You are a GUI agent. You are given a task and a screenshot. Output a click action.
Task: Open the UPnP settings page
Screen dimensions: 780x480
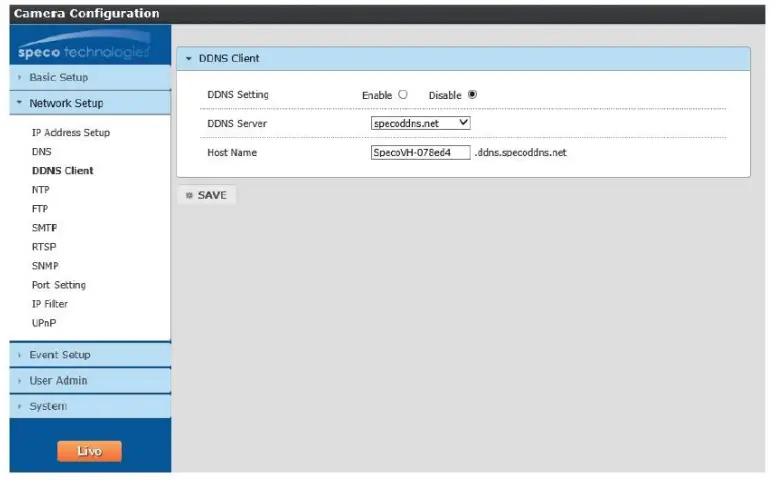click(x=44, y=323)
